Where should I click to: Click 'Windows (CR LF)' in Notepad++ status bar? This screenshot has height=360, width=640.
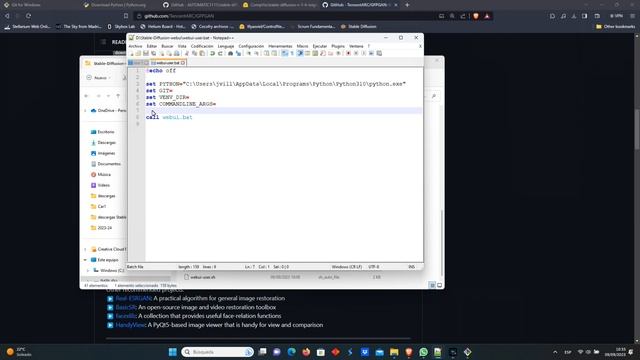coord(347,267)
